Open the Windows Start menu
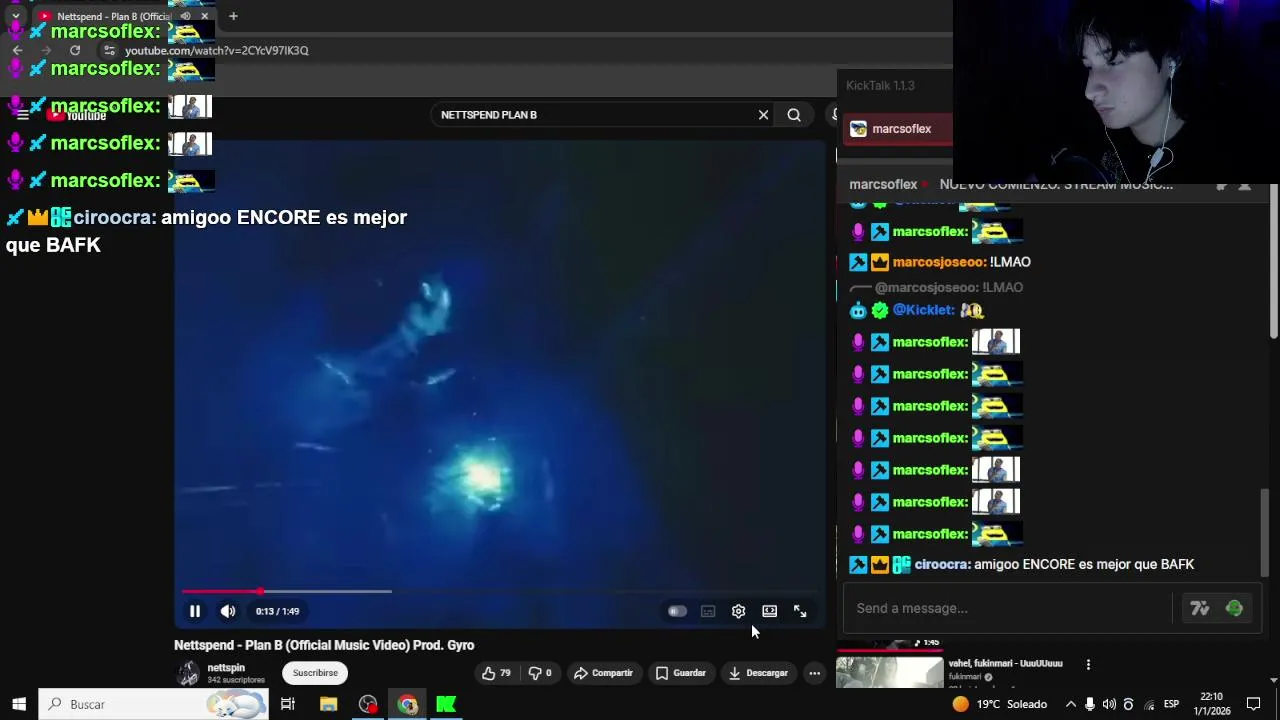The width and height of the screenshot is (1280, 720). pos(18,704)
